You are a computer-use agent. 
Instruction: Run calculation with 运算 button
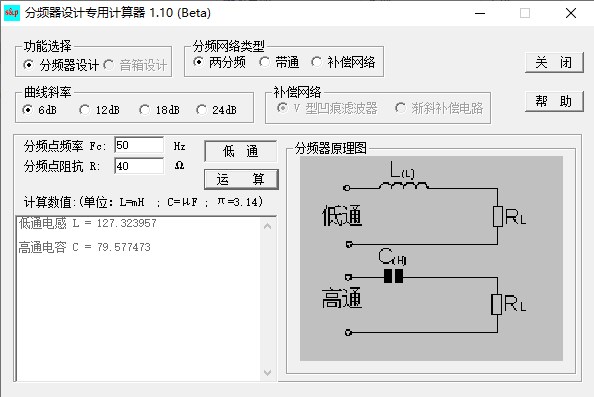click(241, 179)
